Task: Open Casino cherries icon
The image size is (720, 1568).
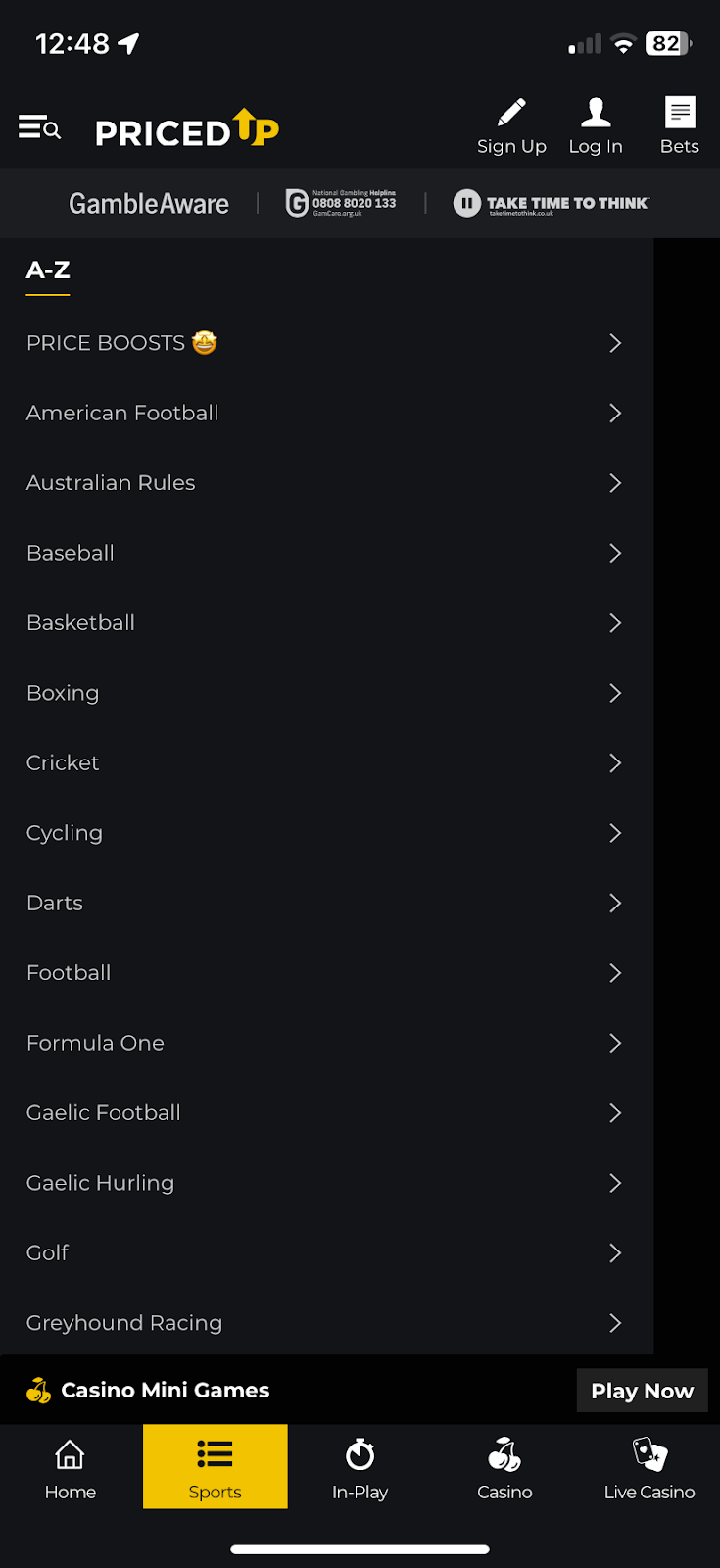Action: coord(504,1454)
